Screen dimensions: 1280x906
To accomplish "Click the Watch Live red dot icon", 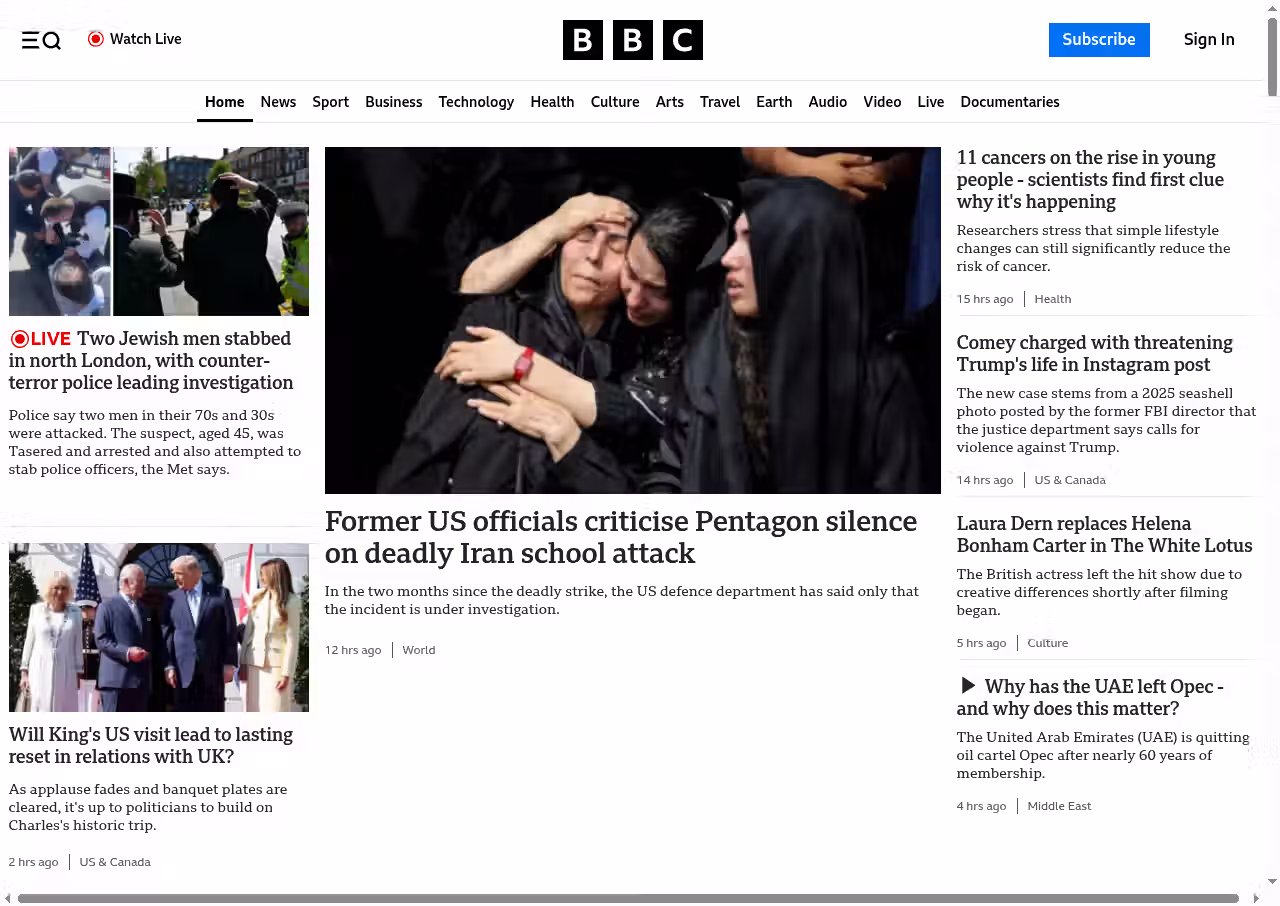I will click(96, 39).
